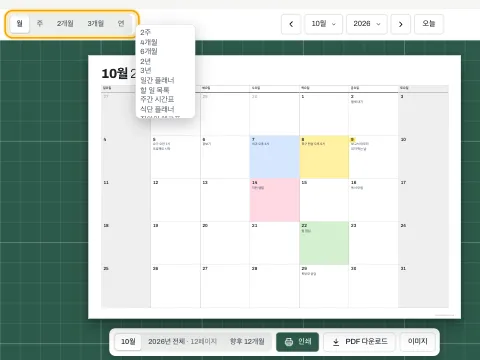Click the day 16 calendar cell
This screenshot has width=480, height=360.
click(x=373, y=200)
